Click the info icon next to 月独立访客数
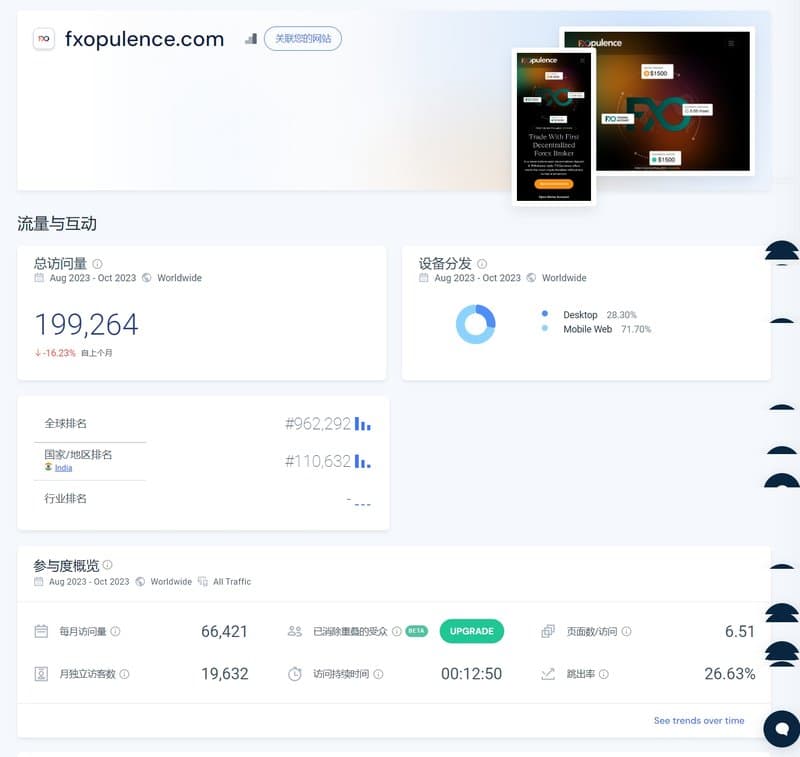The height and width of the screenshot is (757, 800). (124, 674)
